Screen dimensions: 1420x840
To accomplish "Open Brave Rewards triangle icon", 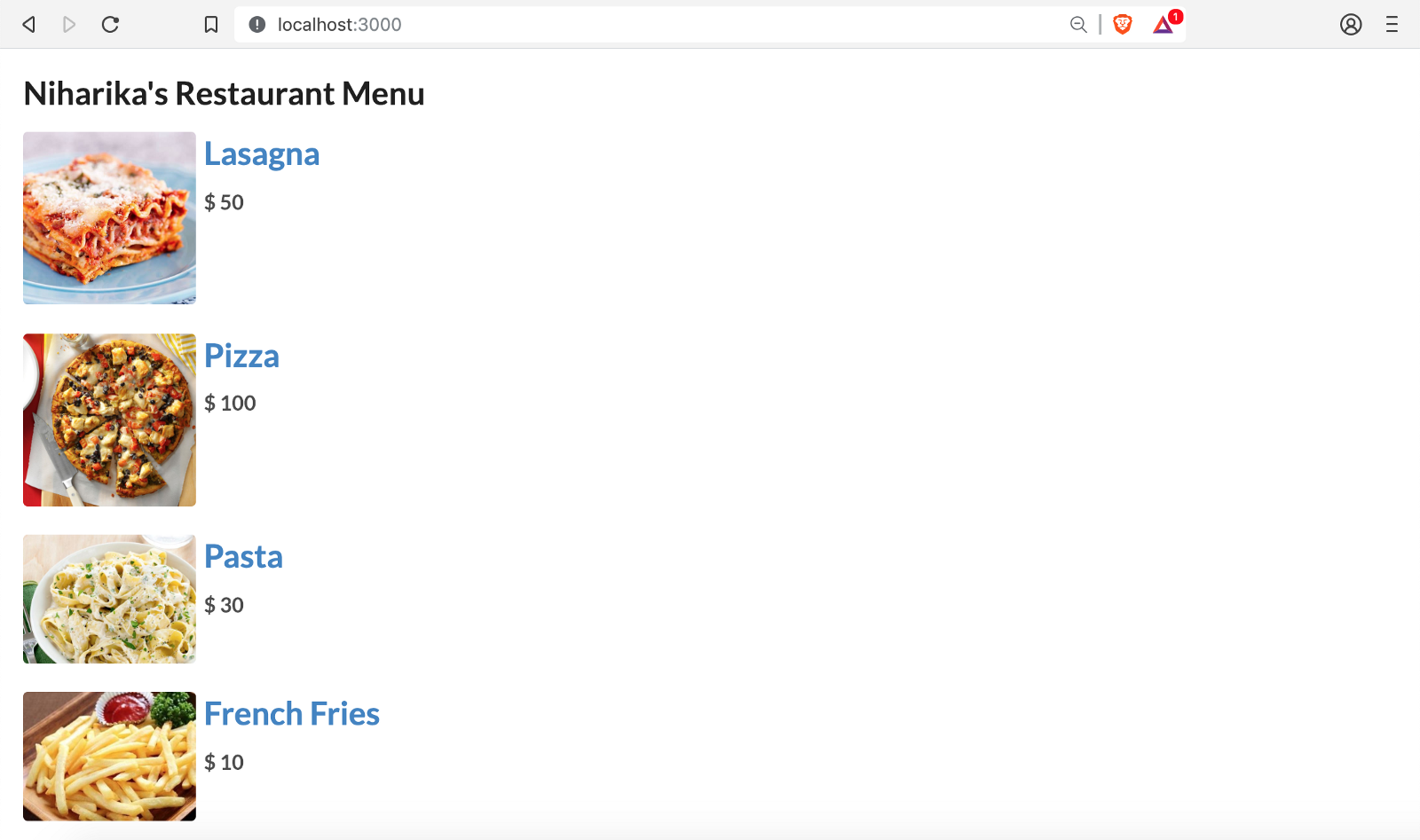I will click(1164, 25).
